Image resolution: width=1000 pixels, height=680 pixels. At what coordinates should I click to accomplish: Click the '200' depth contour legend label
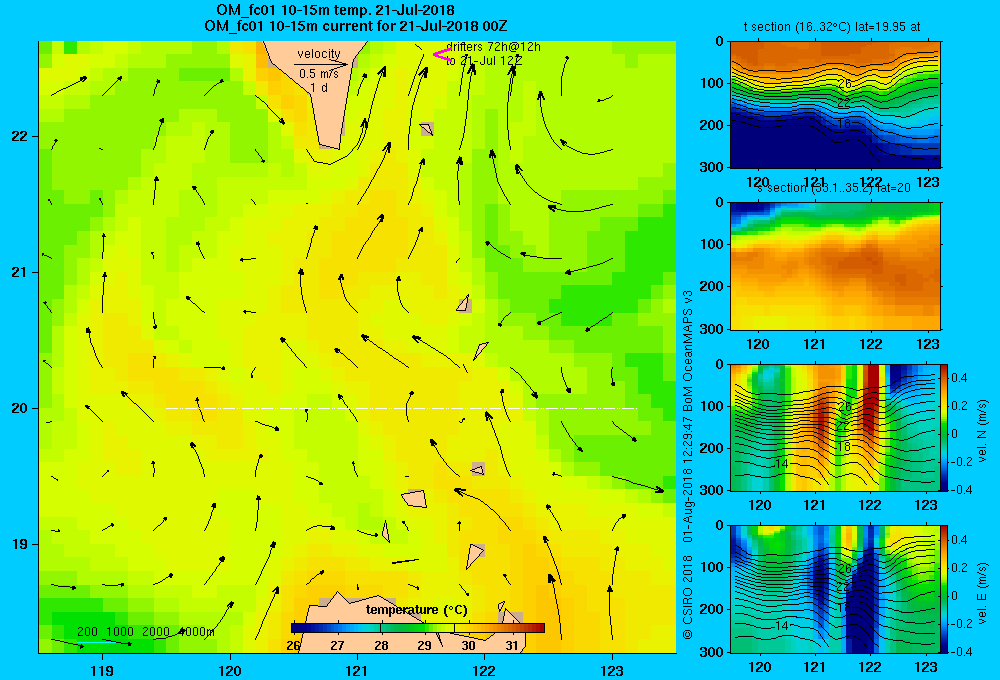click(87, 632)
